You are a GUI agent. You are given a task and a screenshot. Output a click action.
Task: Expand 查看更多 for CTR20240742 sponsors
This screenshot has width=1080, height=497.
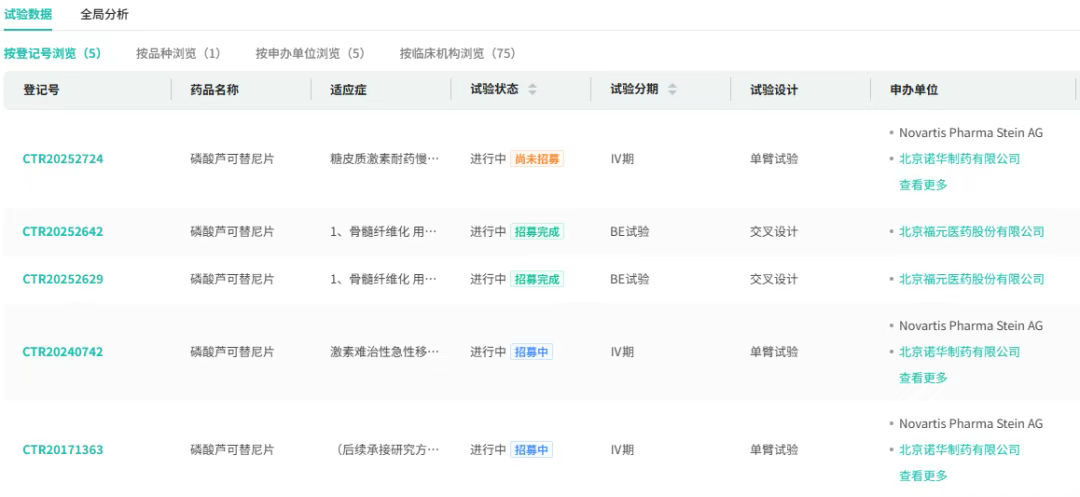pyautogui.click(x=923, y=378)
